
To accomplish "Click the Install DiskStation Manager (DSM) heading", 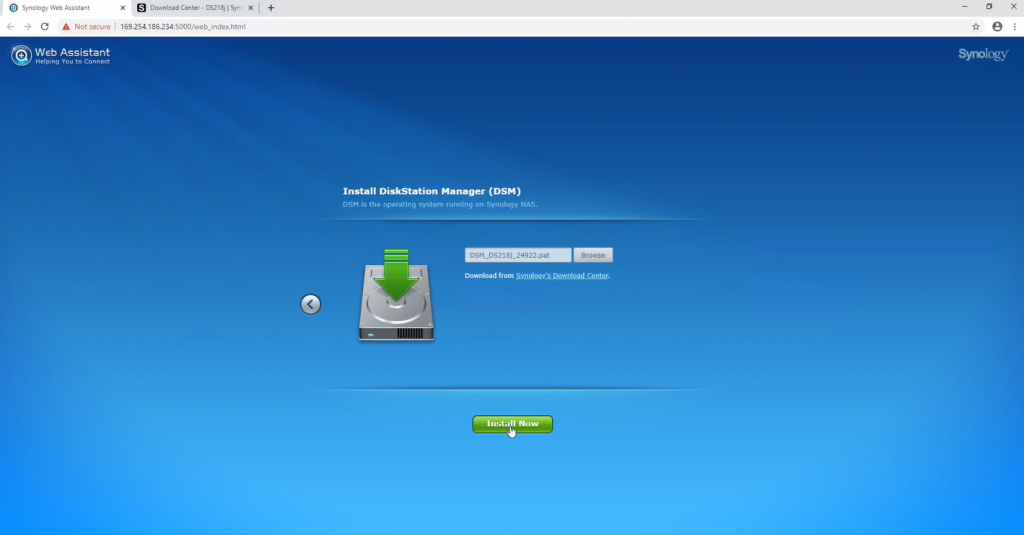I will (432, 191).
